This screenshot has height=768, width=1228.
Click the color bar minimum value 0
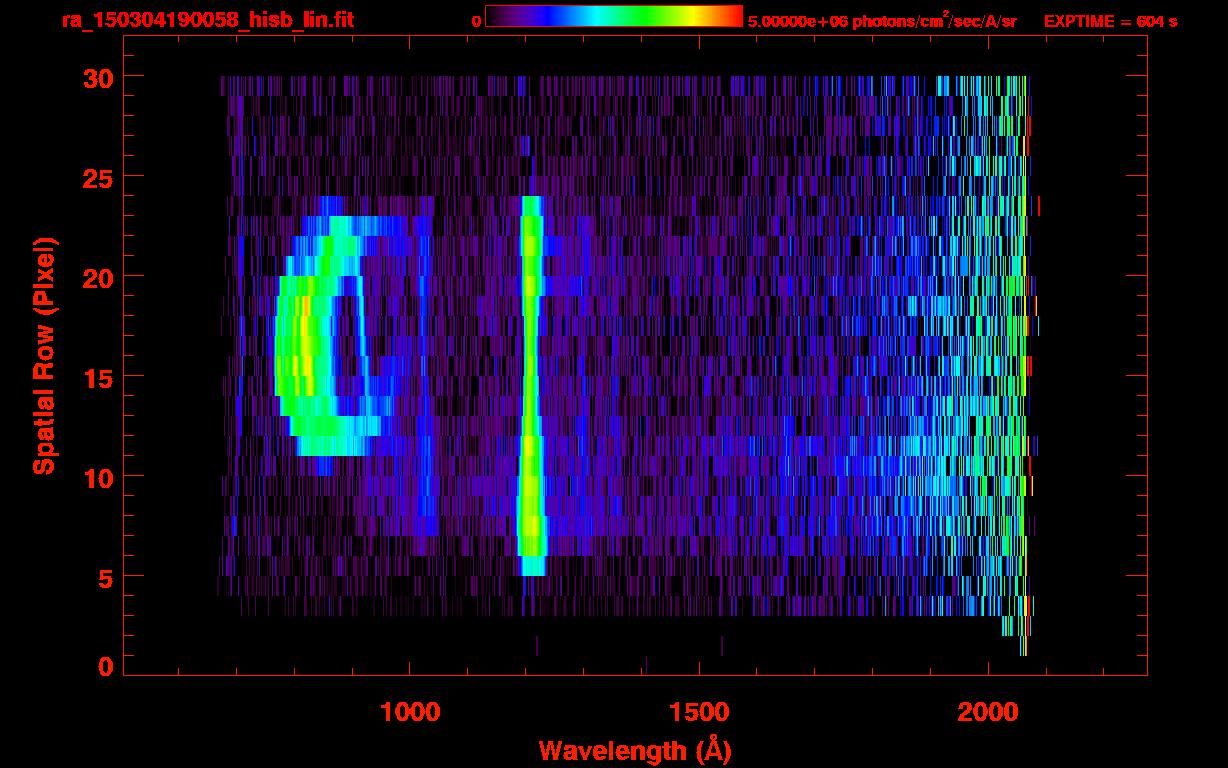tap(477, 21)
